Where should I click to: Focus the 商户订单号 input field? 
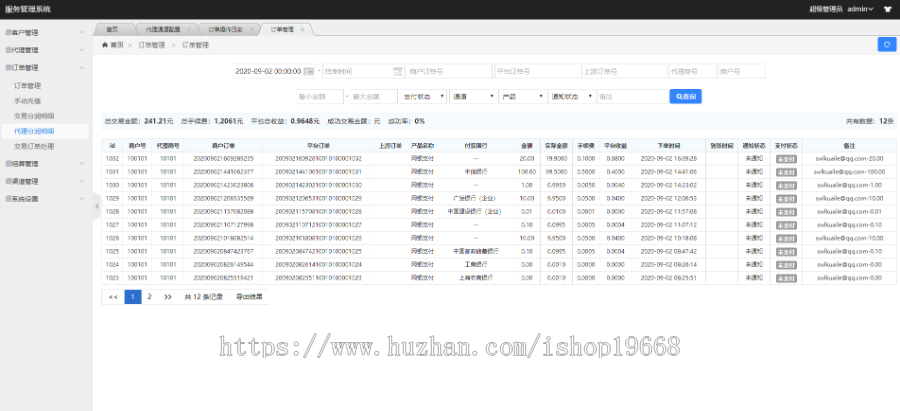(x=449, y=71)
